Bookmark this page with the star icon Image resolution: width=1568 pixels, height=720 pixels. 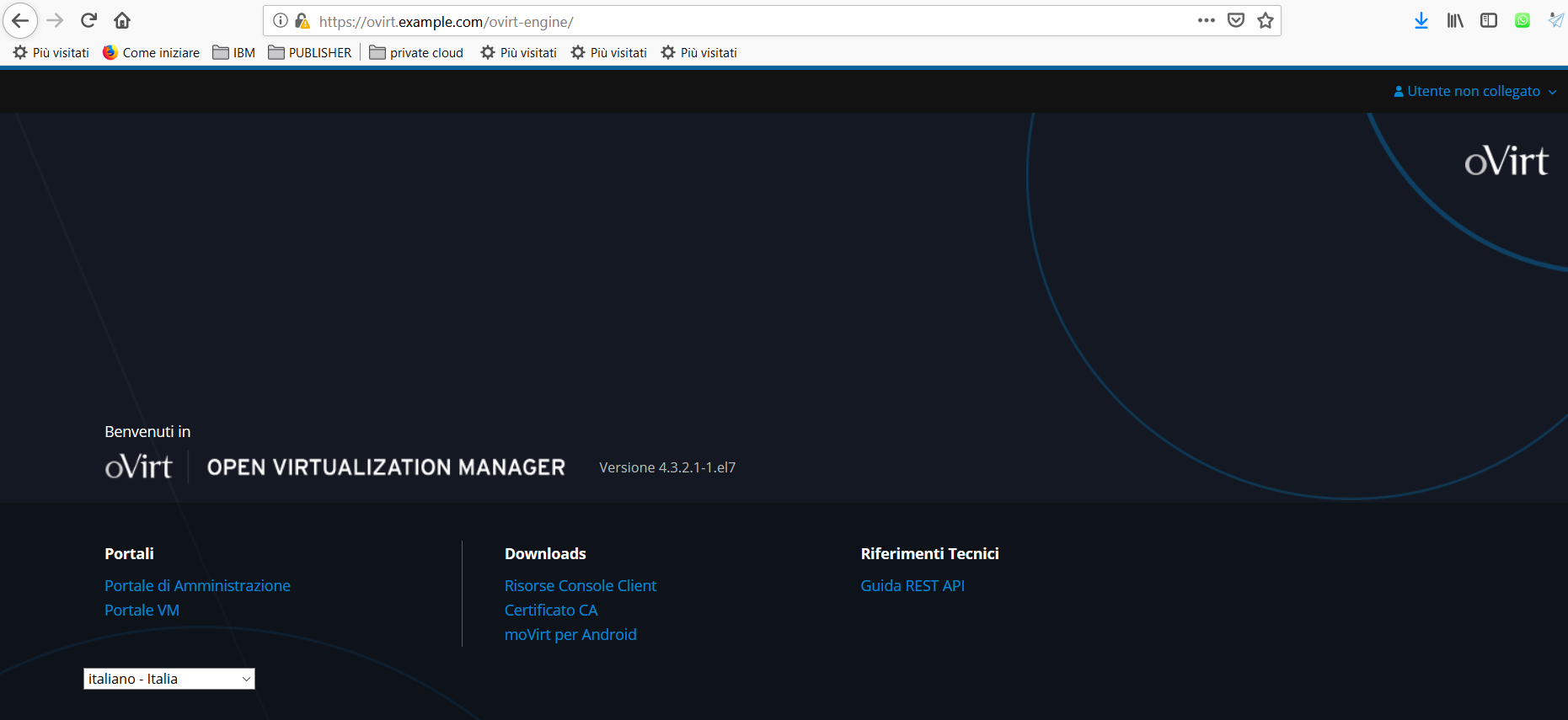click(x=1265, y=21)
